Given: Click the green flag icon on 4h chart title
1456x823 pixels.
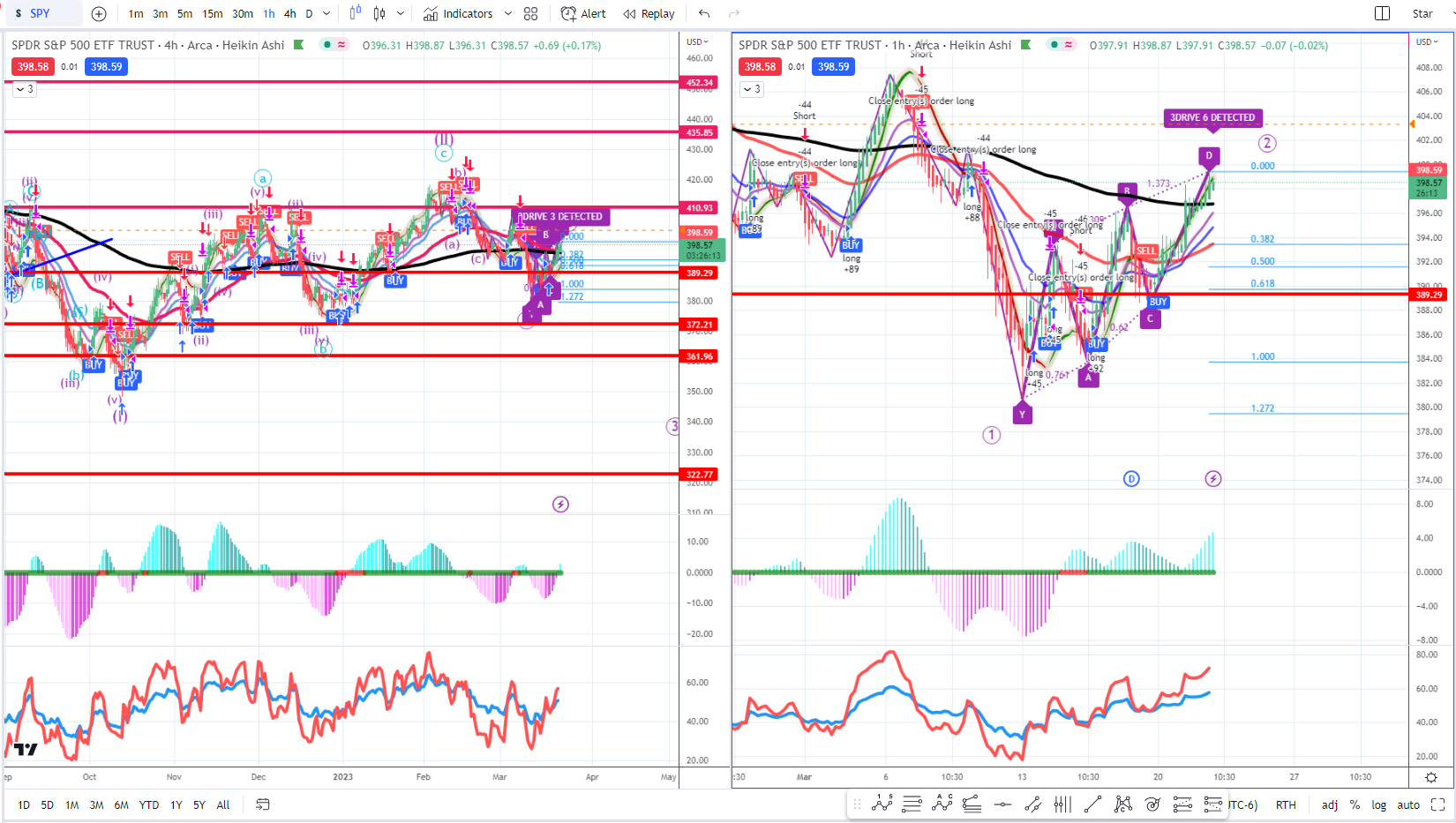Looking at the screenshot, I should click(299, 45).
